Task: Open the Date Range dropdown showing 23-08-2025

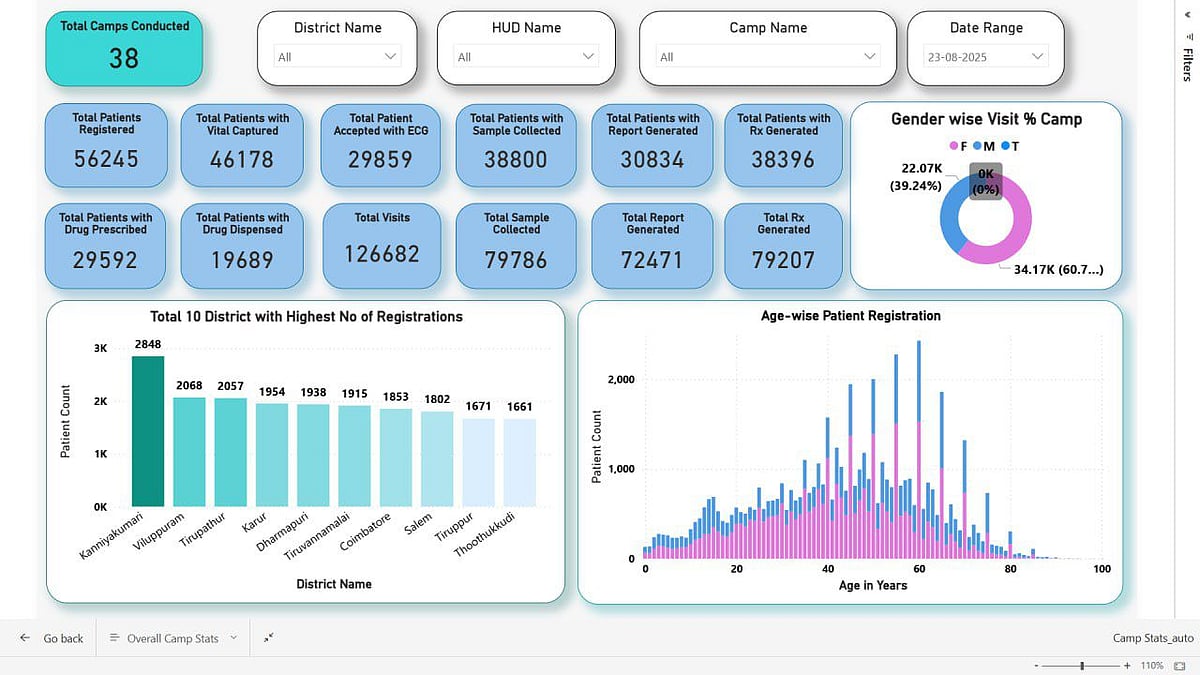Action: tap(986, 57)
